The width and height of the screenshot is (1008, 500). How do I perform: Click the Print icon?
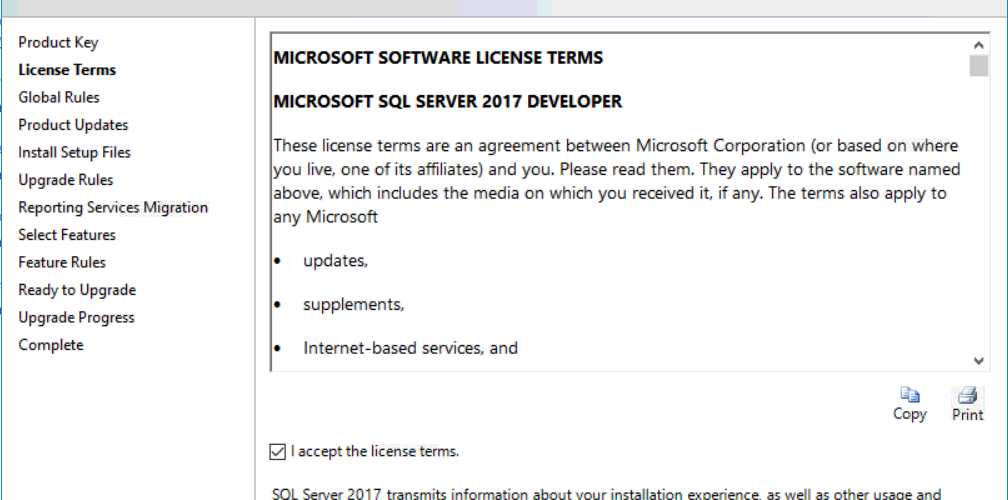967,395
